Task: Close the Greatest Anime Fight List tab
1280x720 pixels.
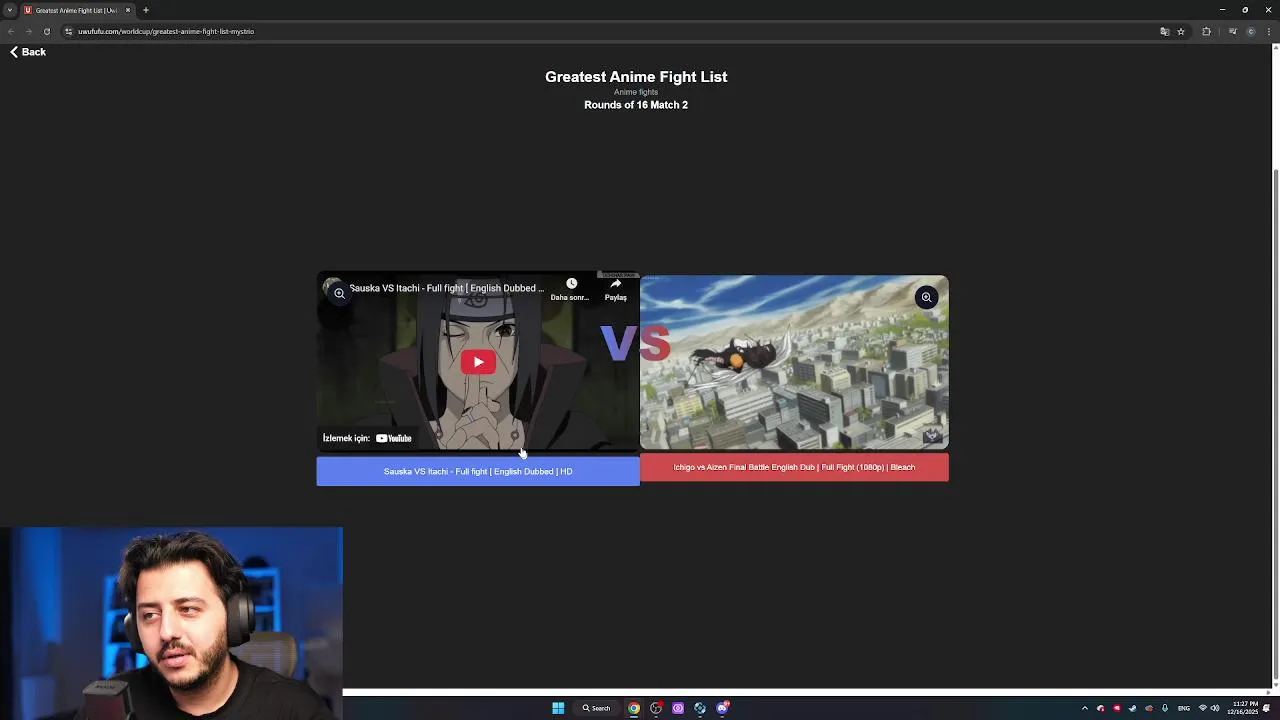Action: [x=127, y=10]
